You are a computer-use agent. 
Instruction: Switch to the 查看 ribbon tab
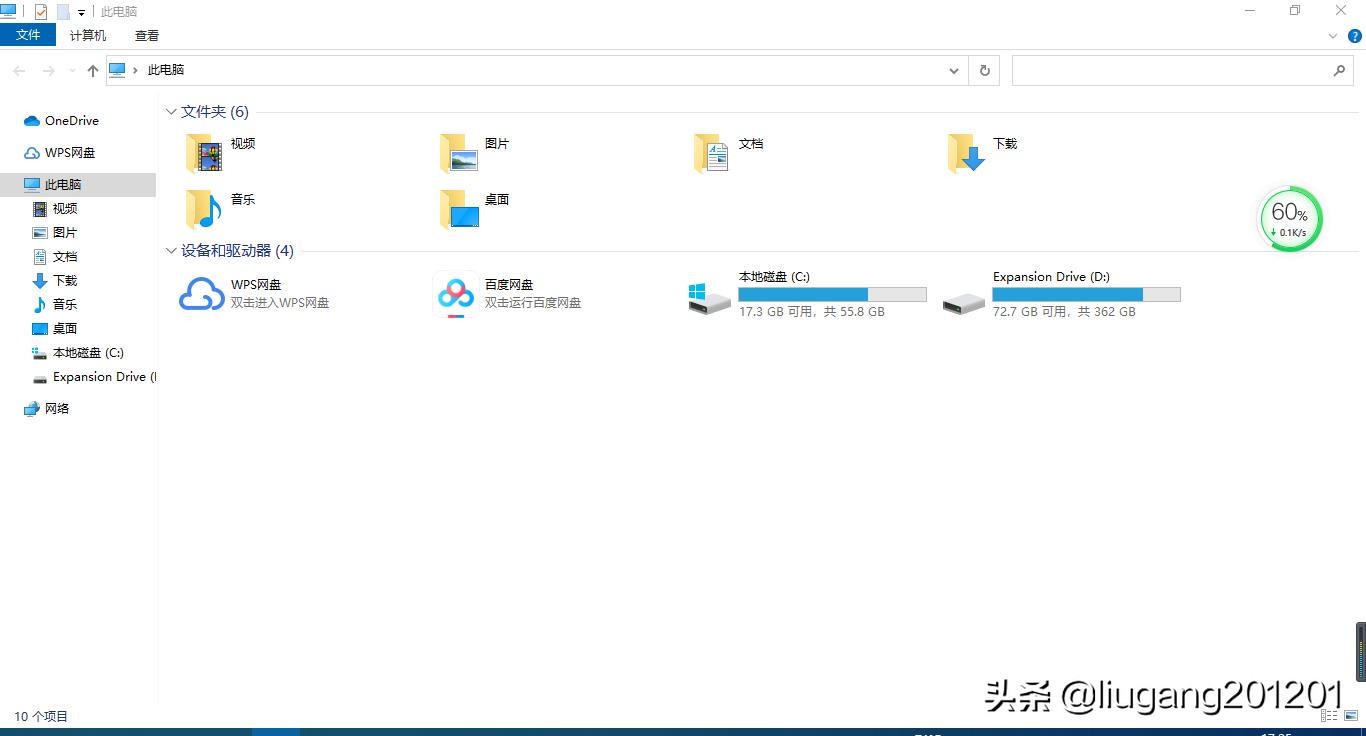147,35
